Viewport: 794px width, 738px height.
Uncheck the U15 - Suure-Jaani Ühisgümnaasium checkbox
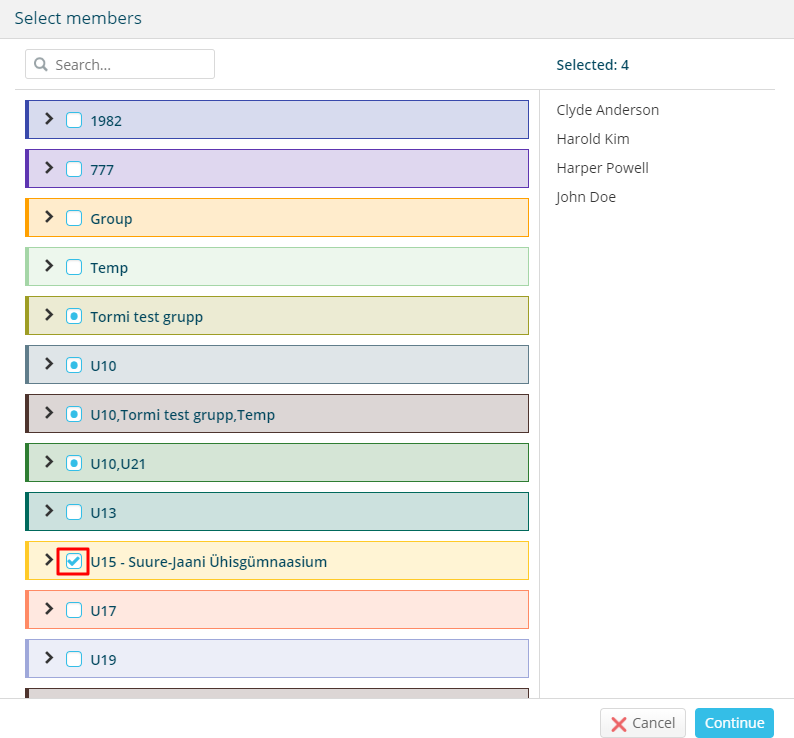click(74, 561)
